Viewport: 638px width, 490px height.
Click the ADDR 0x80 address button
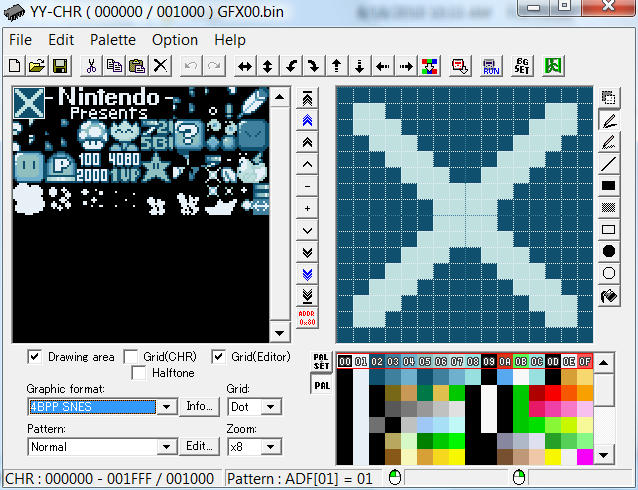point(308,318)
